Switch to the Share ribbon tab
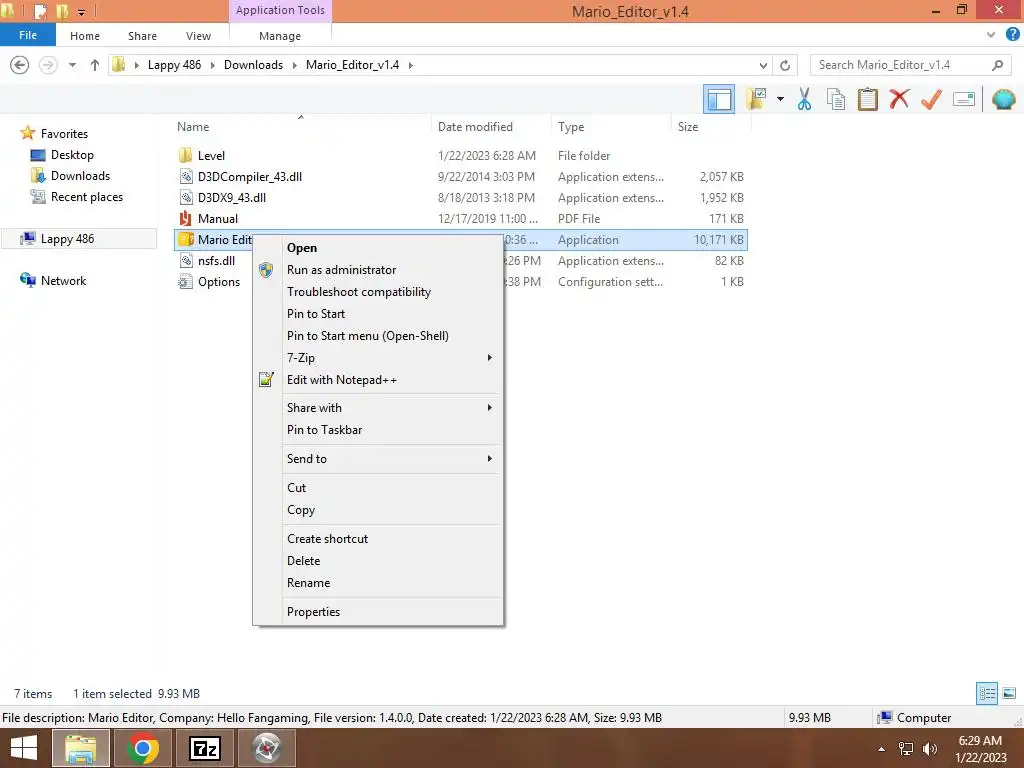1024x768 pixels. 142,36
